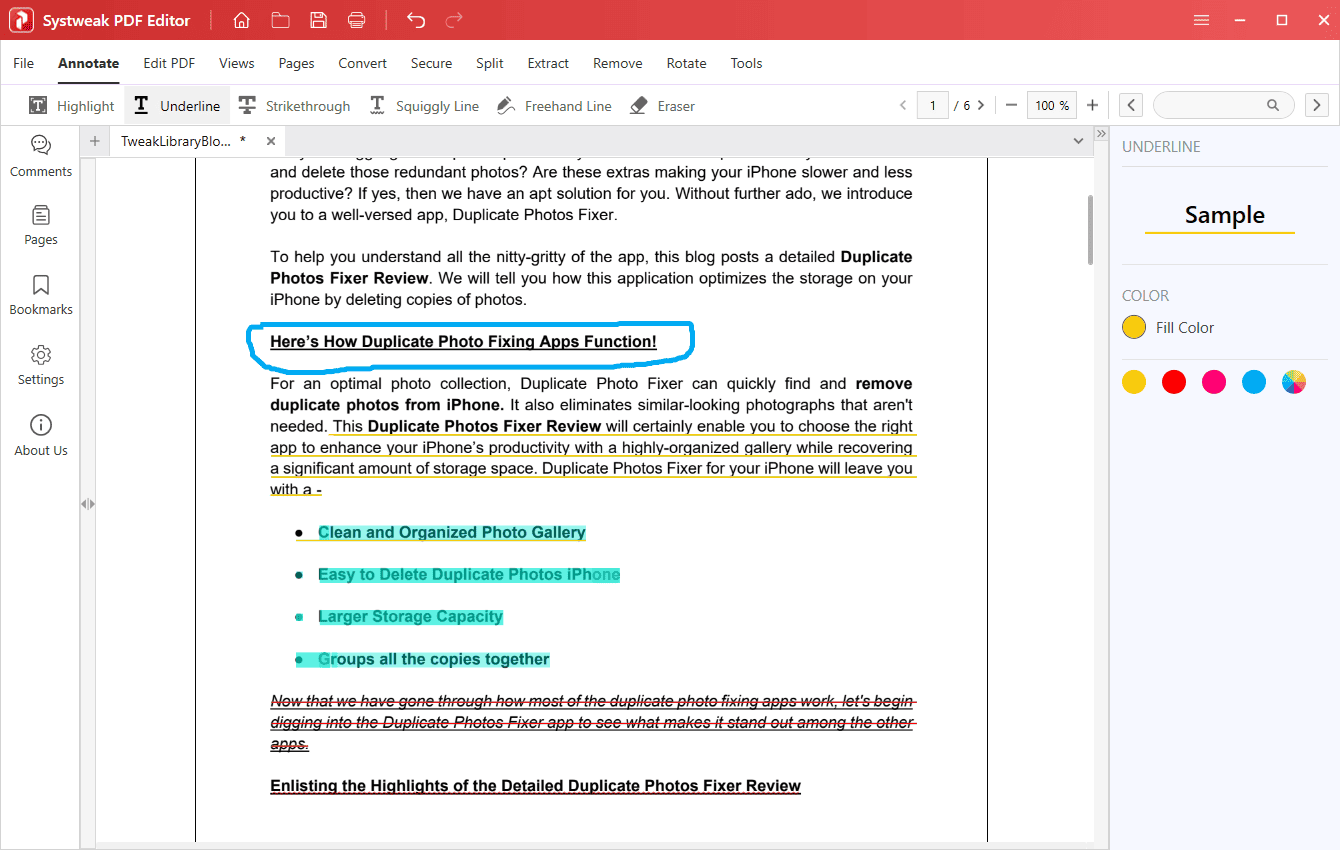The image size is (1340, 850).
Task: Click bullet "Easy to Delete Duplicate Photos iPhone"
Action: (469, 575)
